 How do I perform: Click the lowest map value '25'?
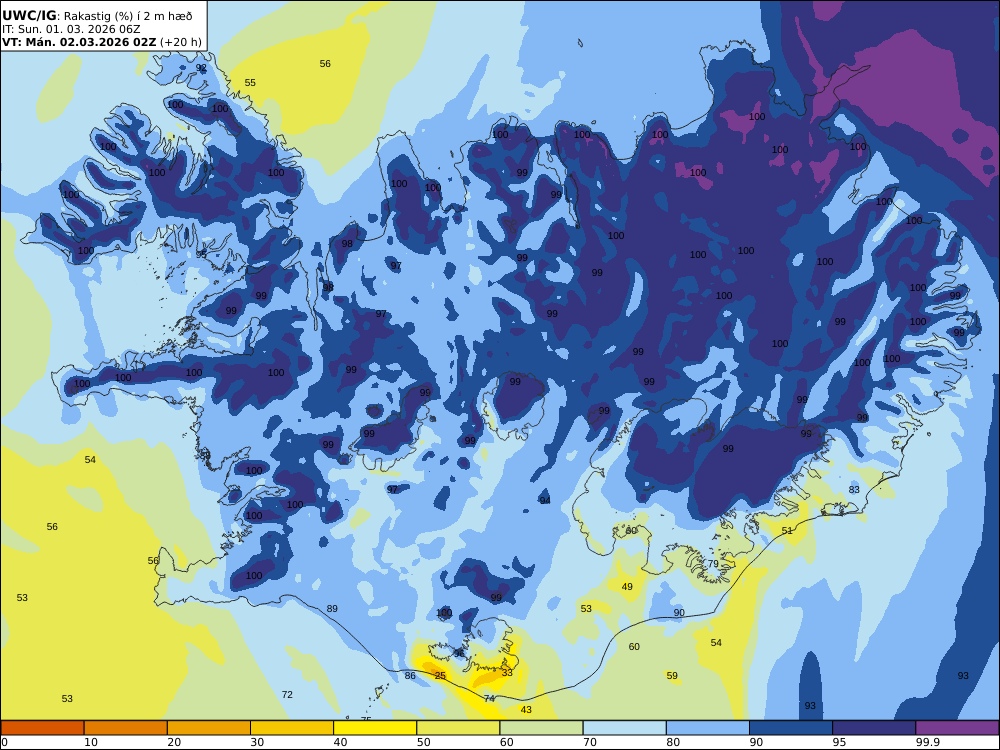tap(440, 675)
